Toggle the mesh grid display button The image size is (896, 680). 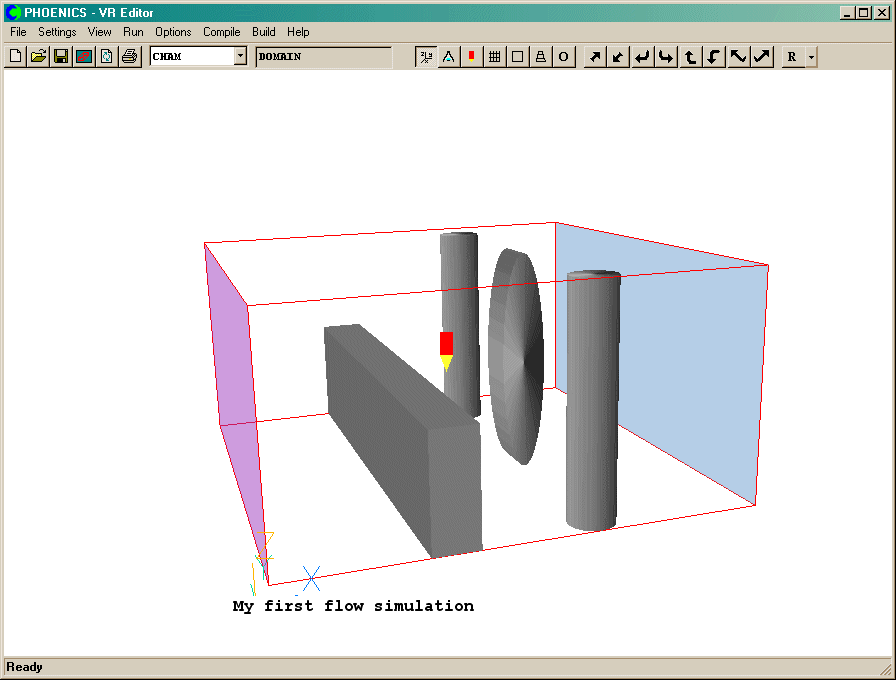click(494, 57)
